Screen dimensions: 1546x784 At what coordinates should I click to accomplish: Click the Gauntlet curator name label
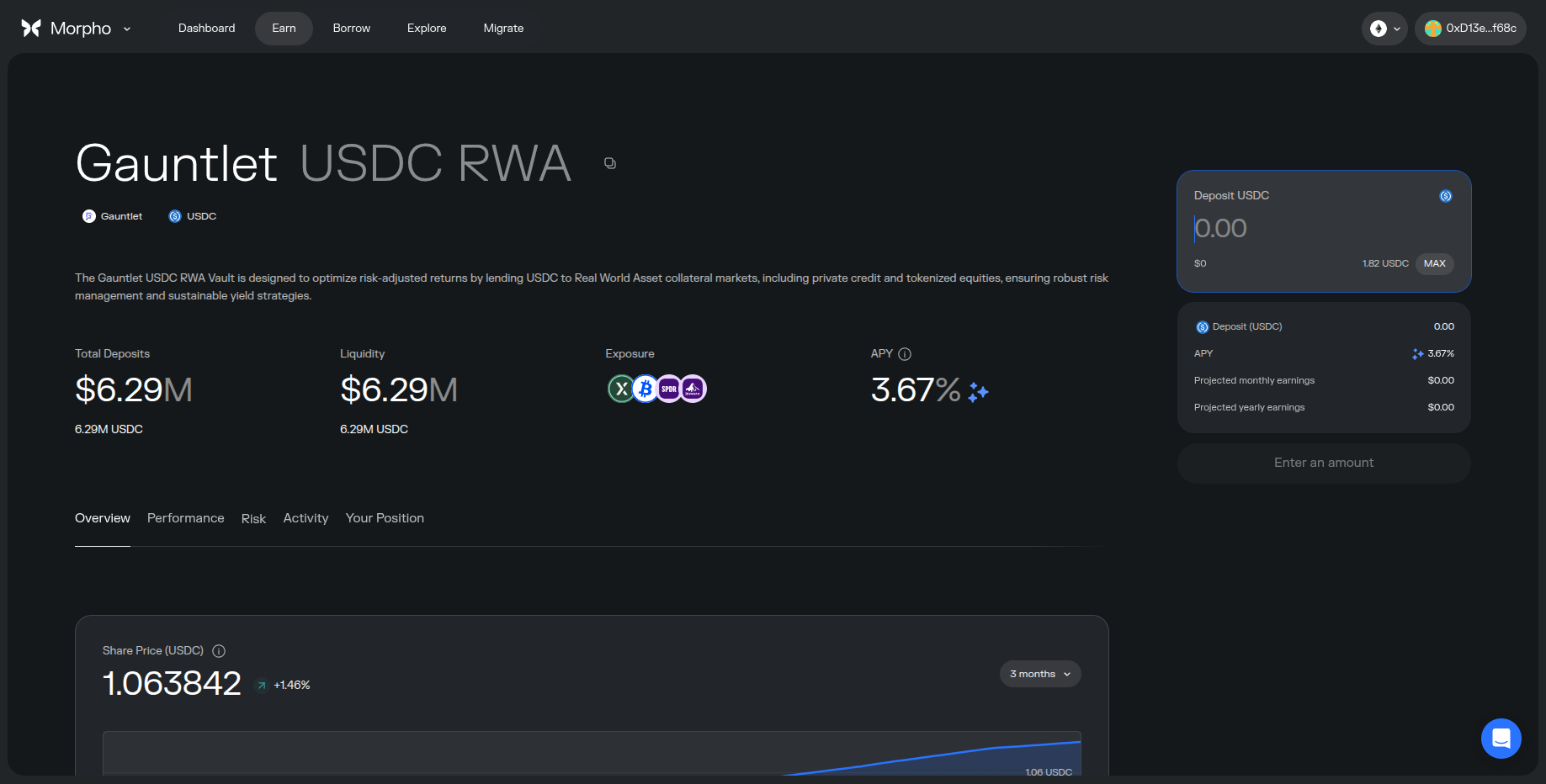coord(121,216)
